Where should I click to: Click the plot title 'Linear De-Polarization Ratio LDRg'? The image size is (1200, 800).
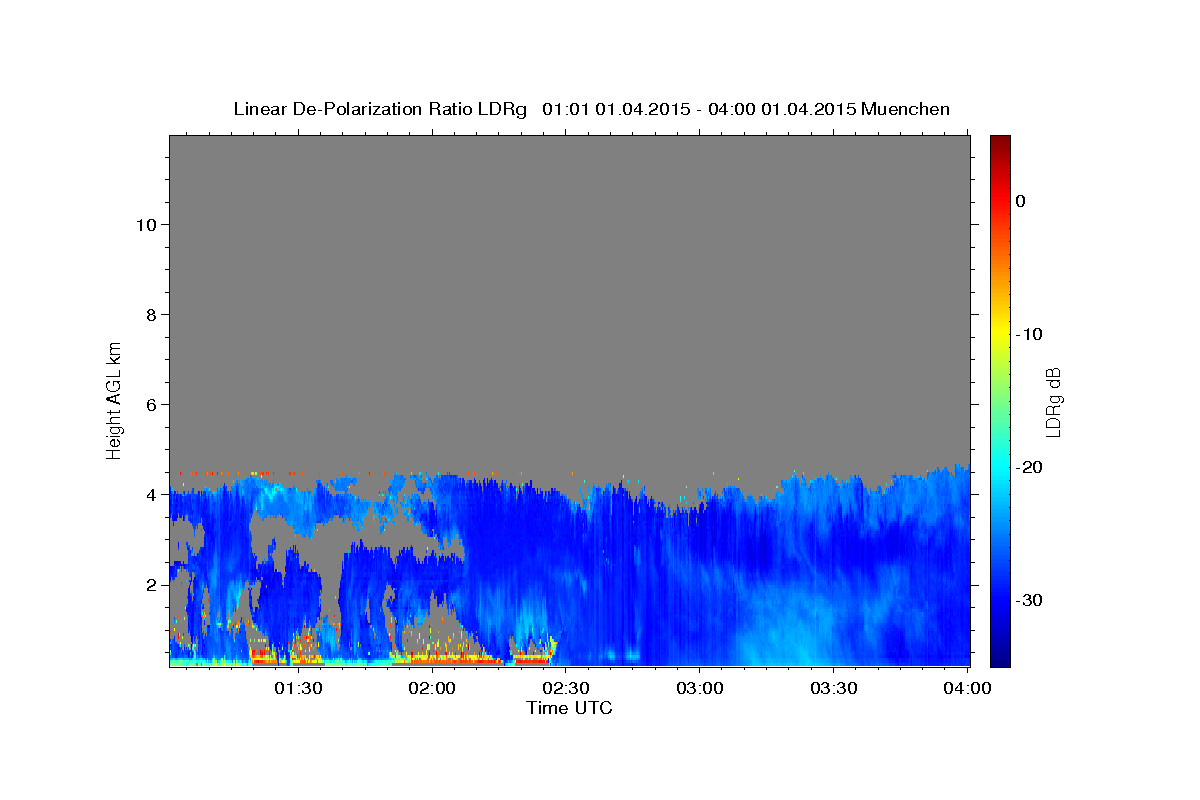380,109
